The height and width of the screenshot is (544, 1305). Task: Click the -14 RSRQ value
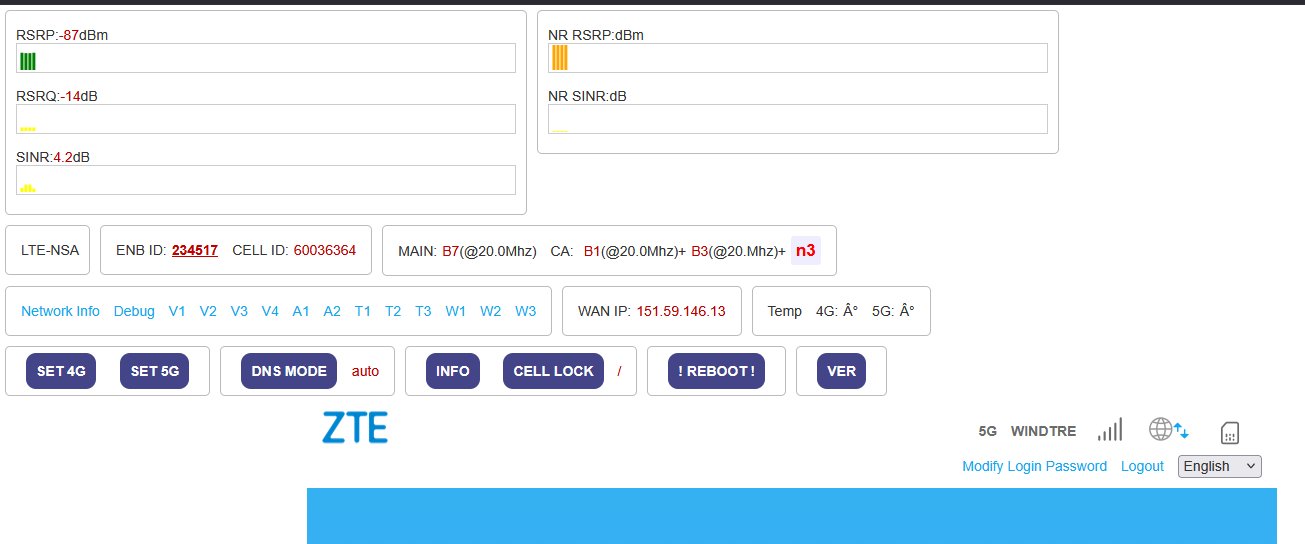click(x=70, y=96)
